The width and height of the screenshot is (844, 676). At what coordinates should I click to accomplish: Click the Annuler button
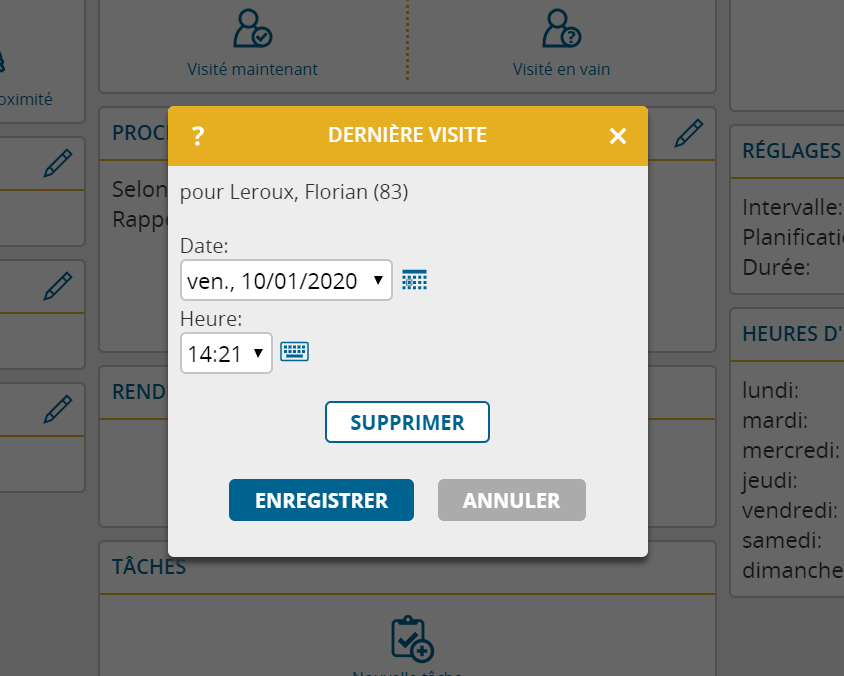pyautogui.click(x=511, y=500)
